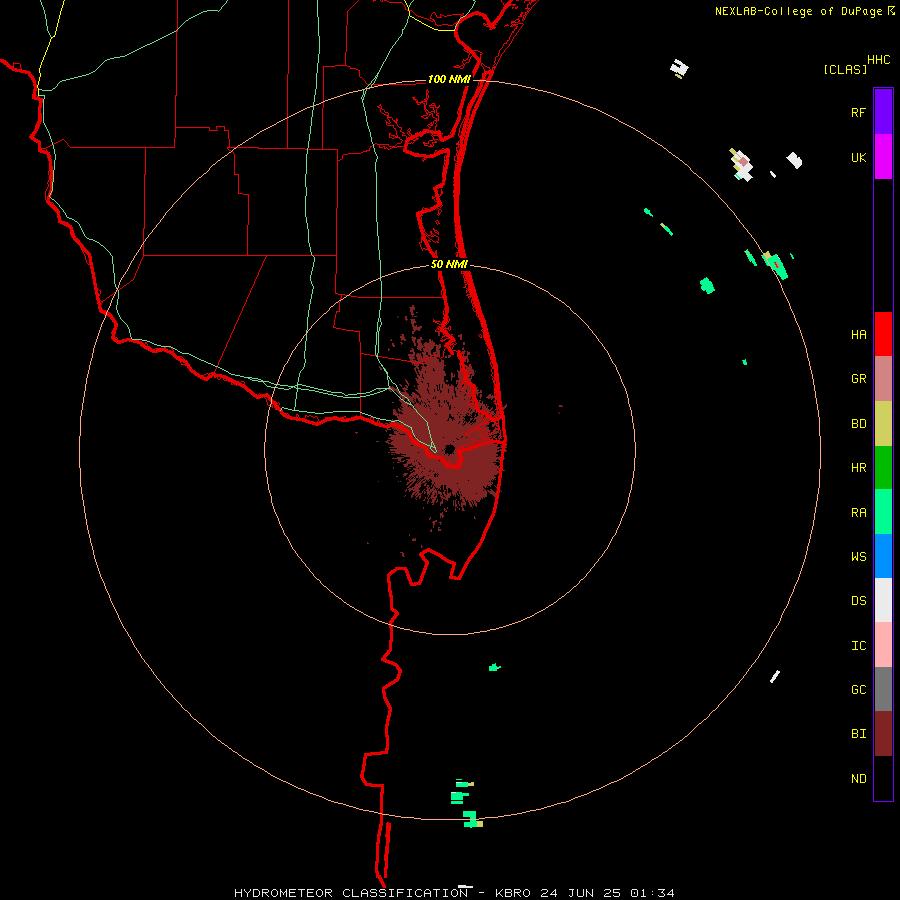This screenshot has width=900, height=900.
Task: Click the [CLAS] units label
Action: click(x=845, y=69)
